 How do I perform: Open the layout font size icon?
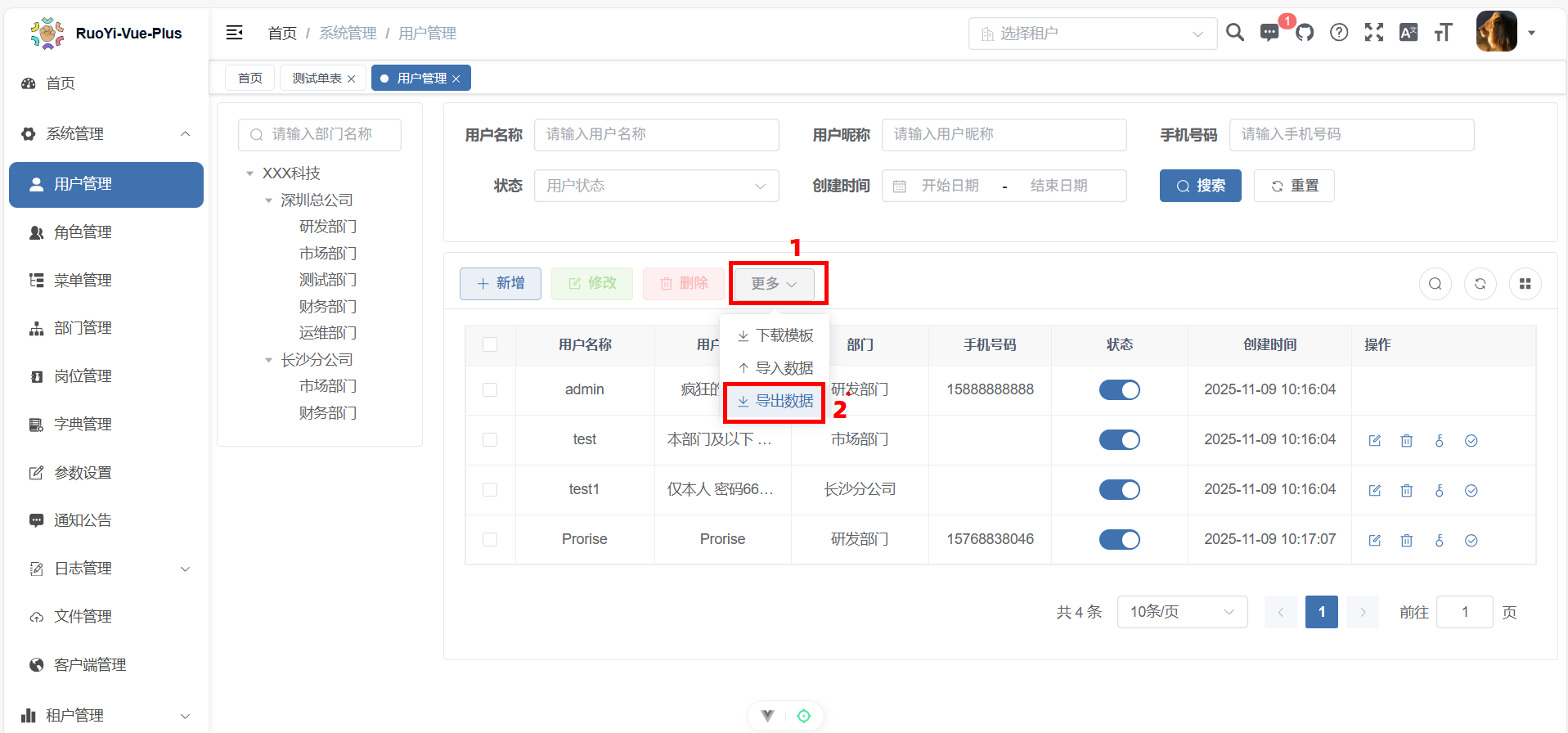pyautogui.click(x=1443, y=33)
